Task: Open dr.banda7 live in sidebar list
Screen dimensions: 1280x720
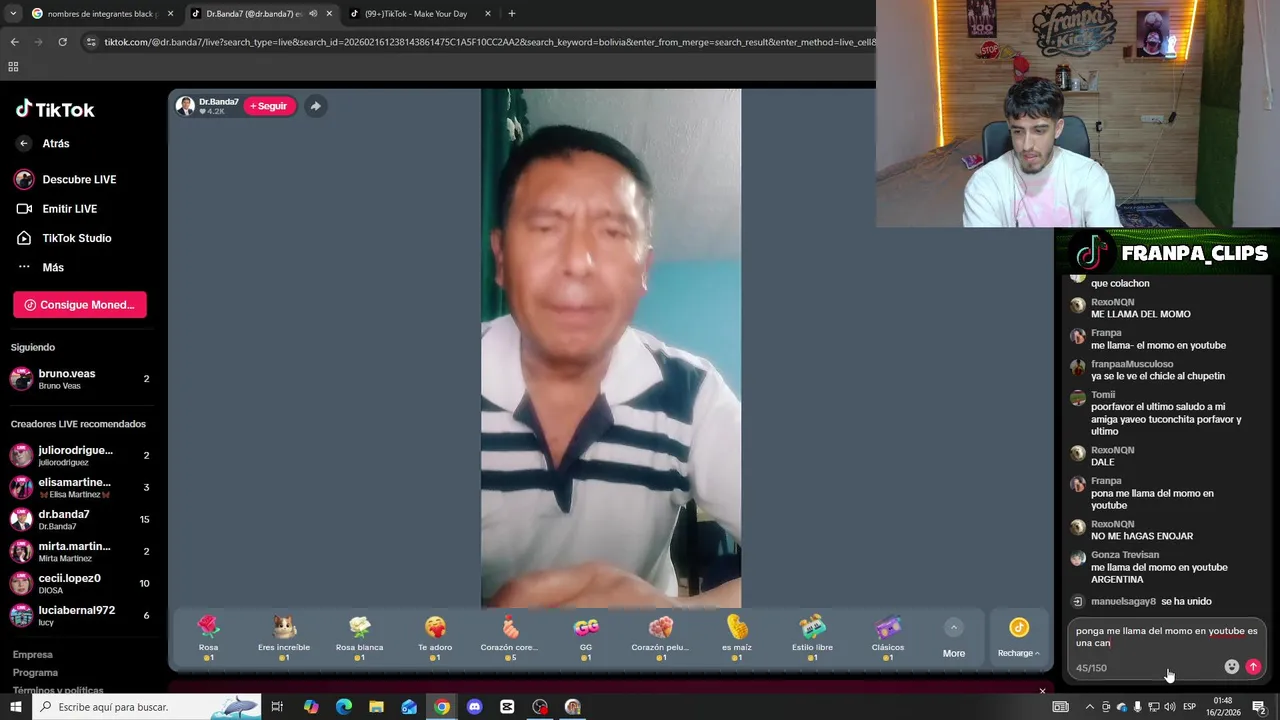Action: (80, 519)
